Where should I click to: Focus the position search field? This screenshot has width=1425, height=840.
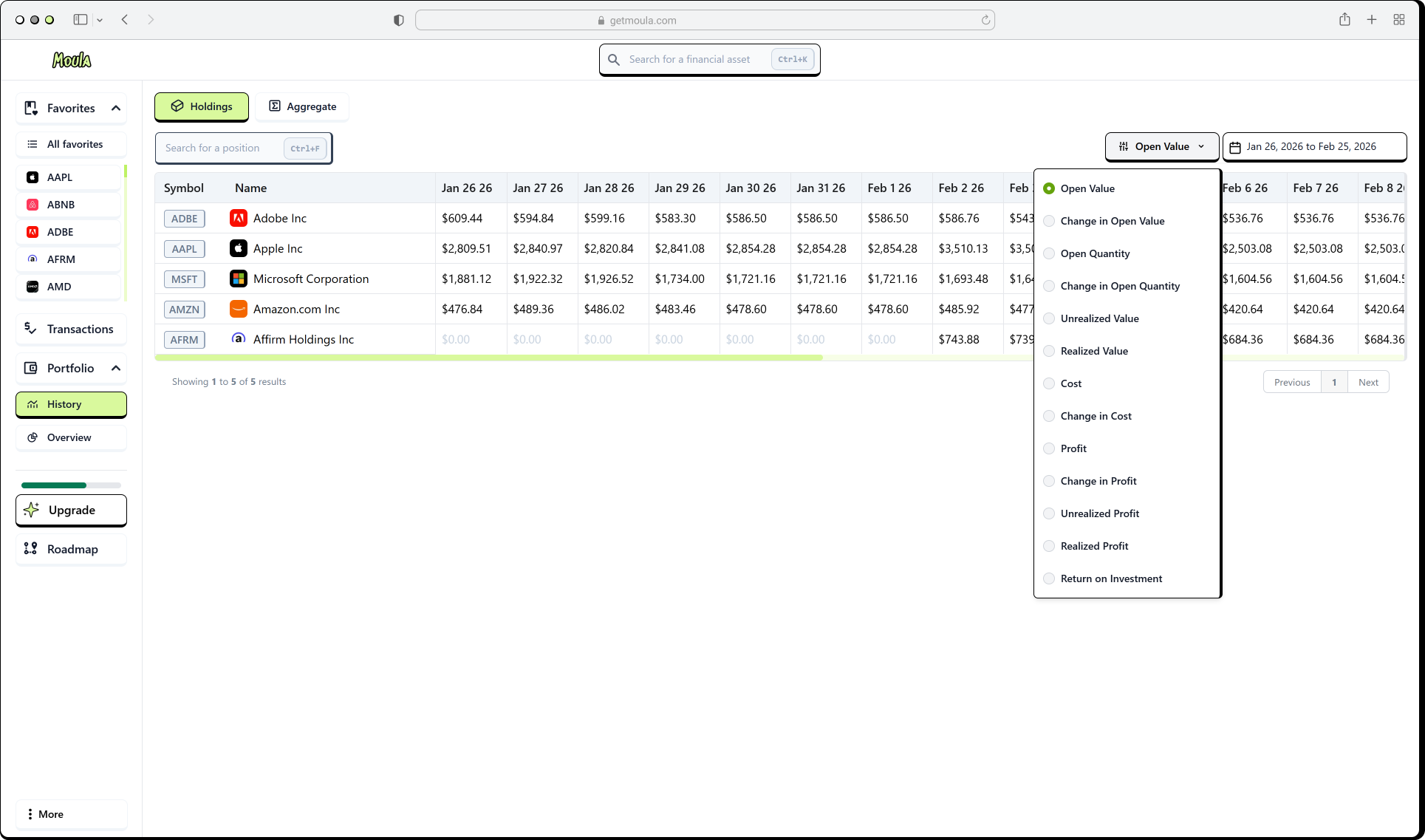[x=243, y=148]
